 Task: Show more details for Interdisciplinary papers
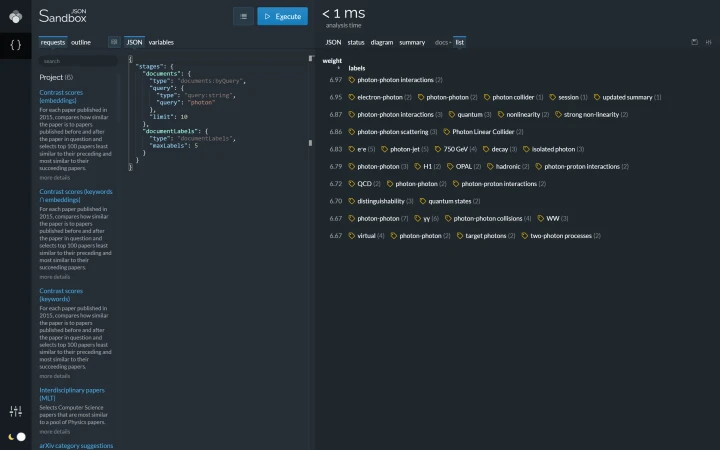(55, 432)
